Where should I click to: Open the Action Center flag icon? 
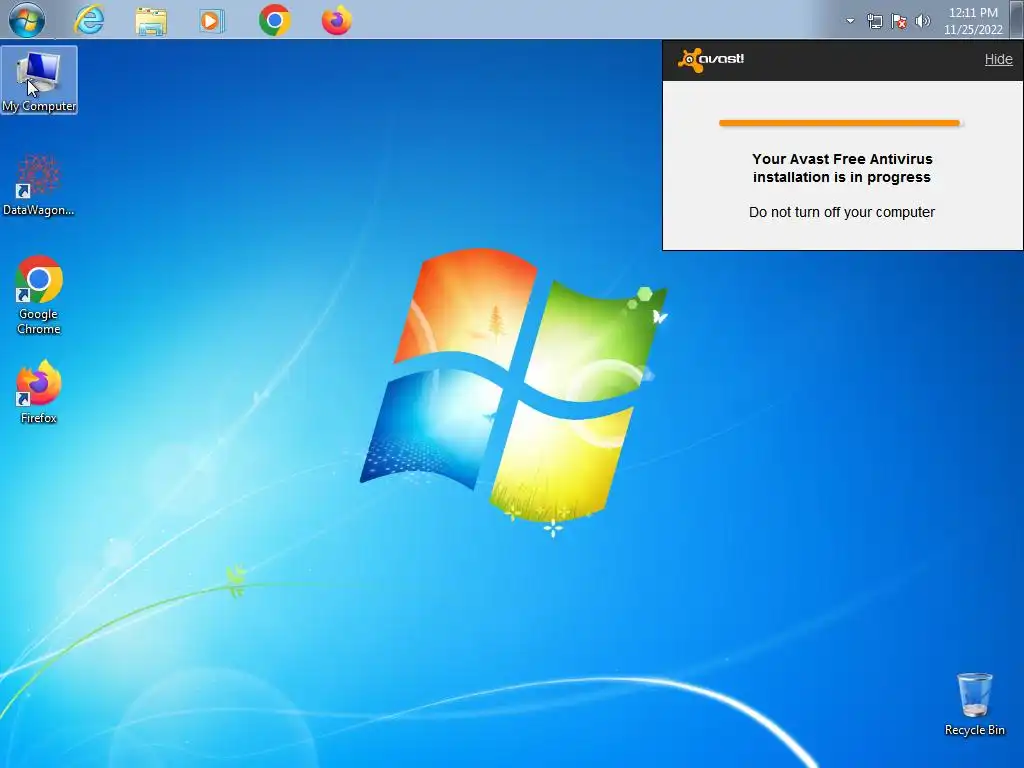click(899, 22)
